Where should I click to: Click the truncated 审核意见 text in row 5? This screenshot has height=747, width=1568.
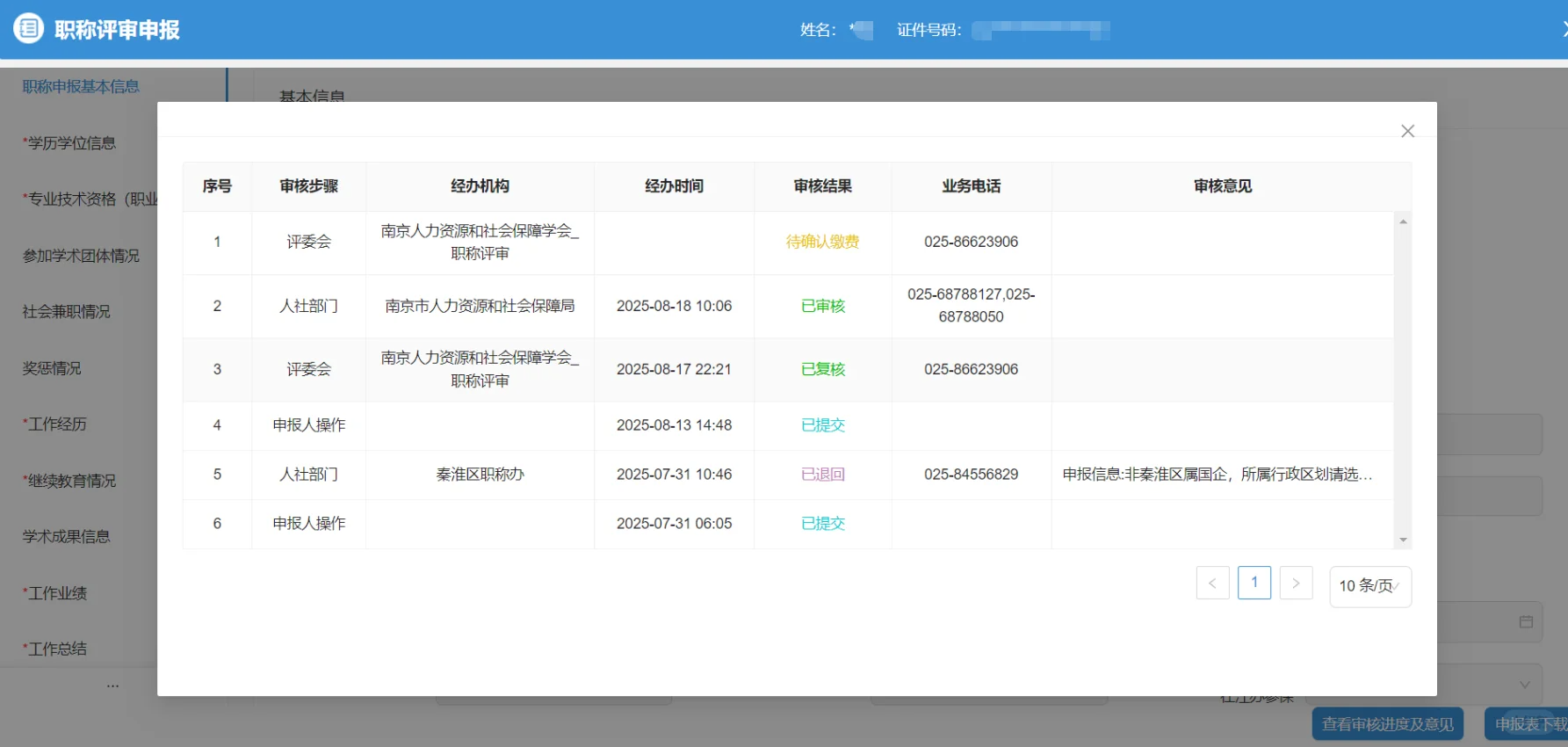click(1217, 475)
